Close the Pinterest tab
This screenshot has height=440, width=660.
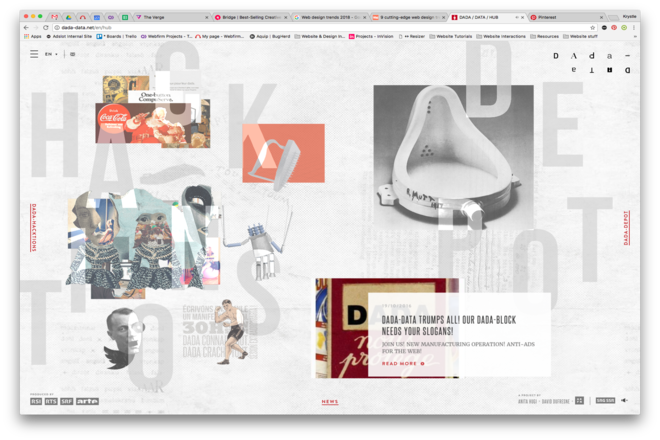click(x=601, y=17)
